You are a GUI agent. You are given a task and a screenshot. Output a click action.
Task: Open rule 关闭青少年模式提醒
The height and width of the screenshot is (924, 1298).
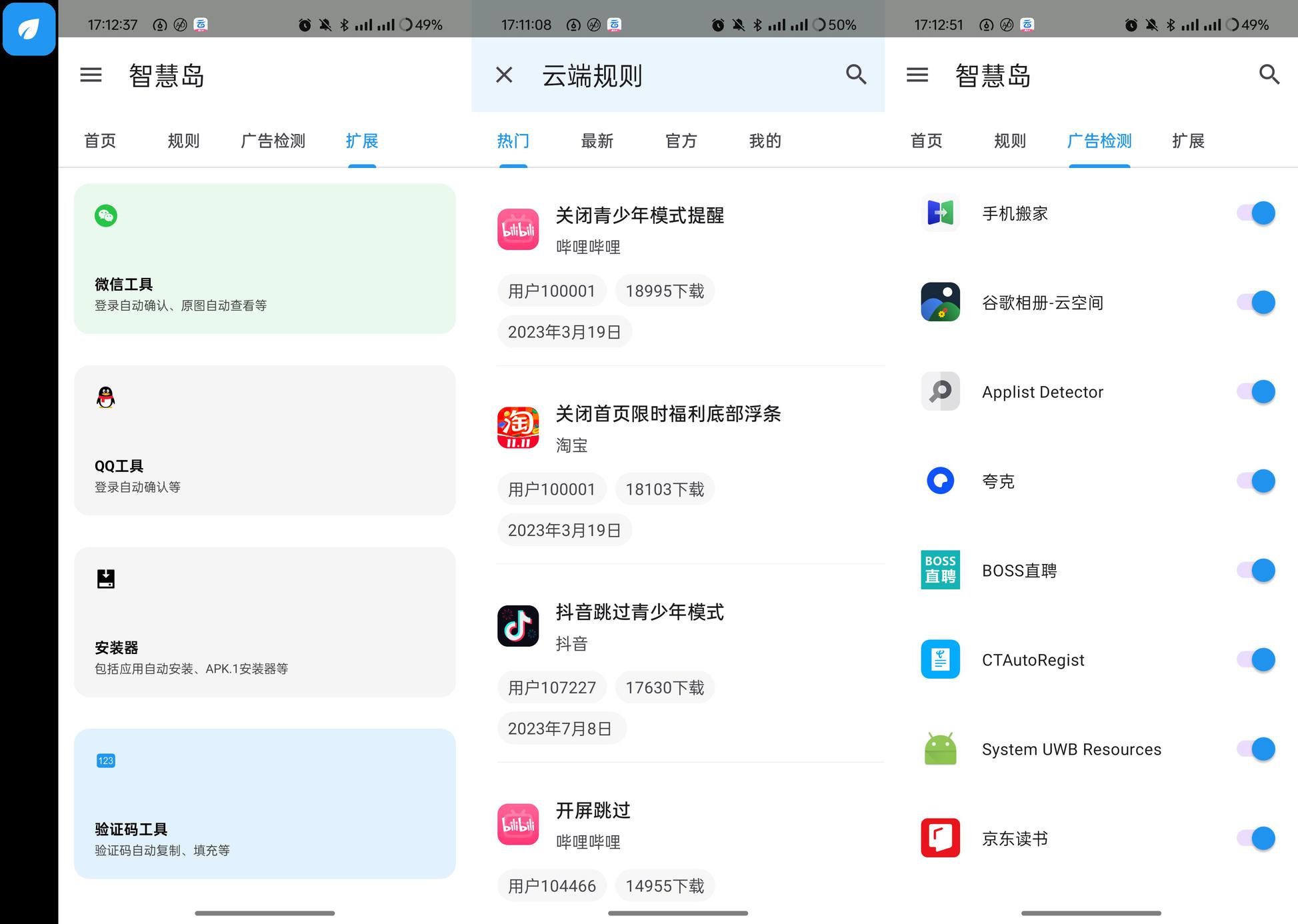[x=640, y=215]
